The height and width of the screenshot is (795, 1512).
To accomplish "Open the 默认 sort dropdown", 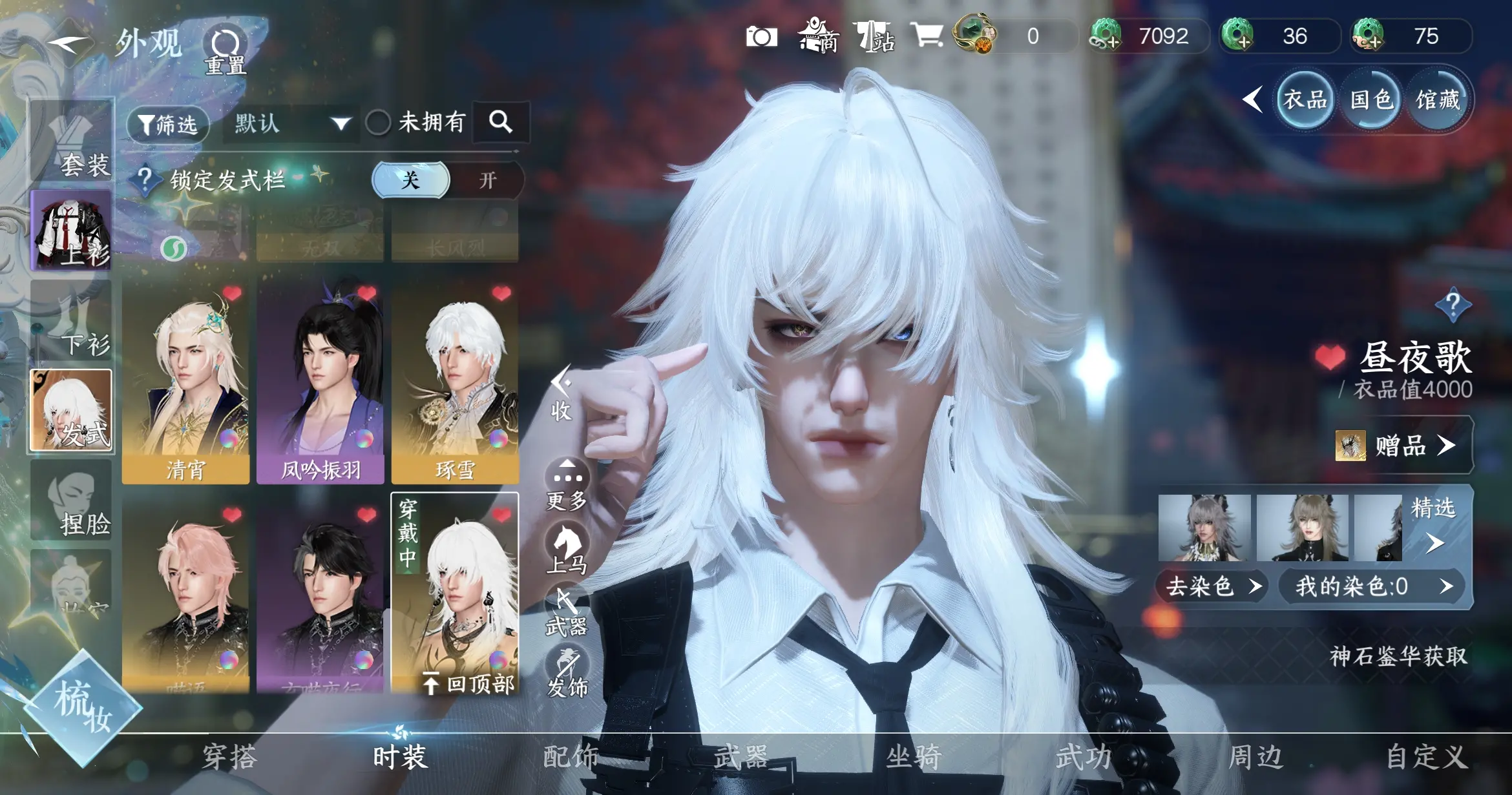I will pyautogui.click(x=291, y=123).
